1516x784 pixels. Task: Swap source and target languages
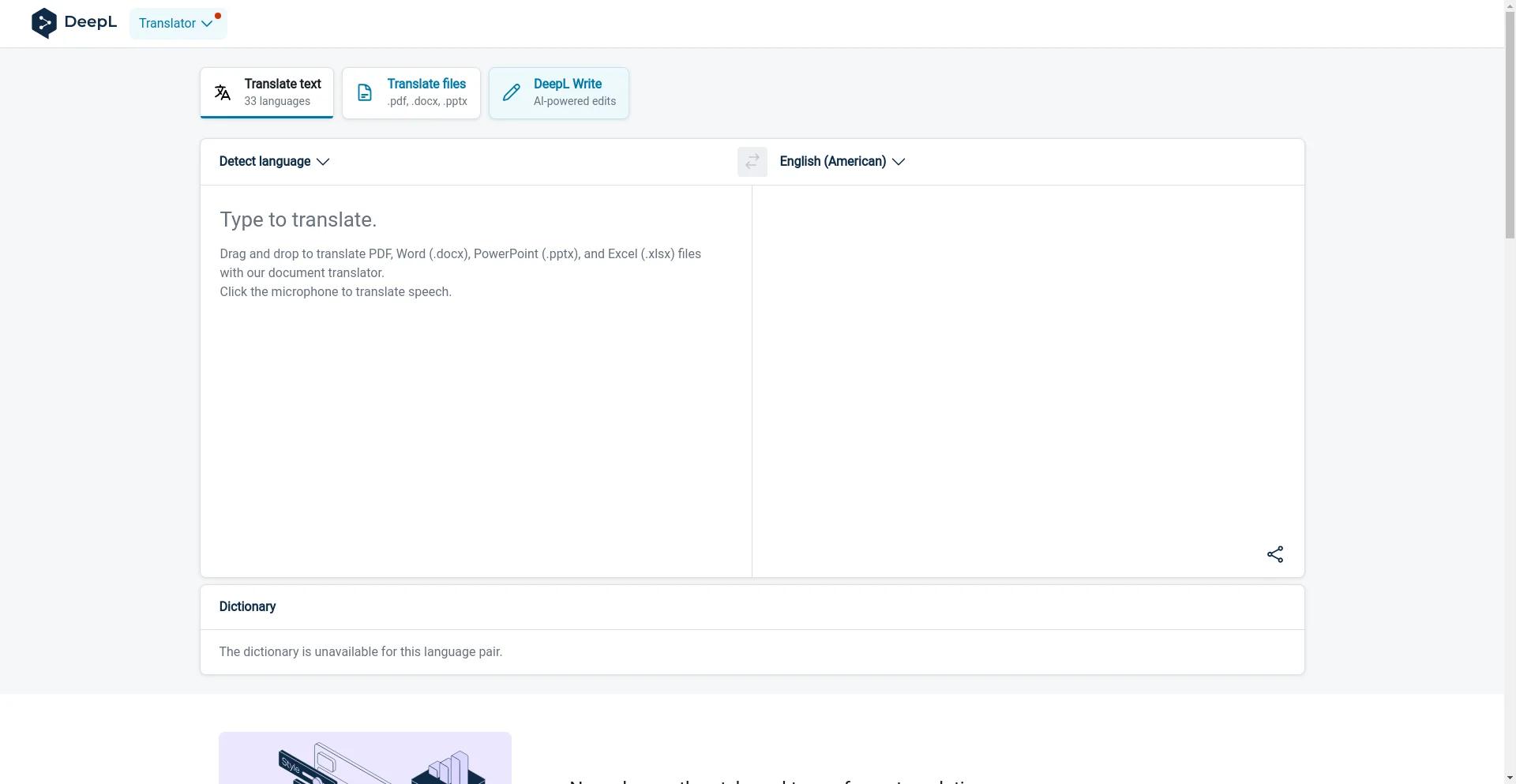[752, 162]
